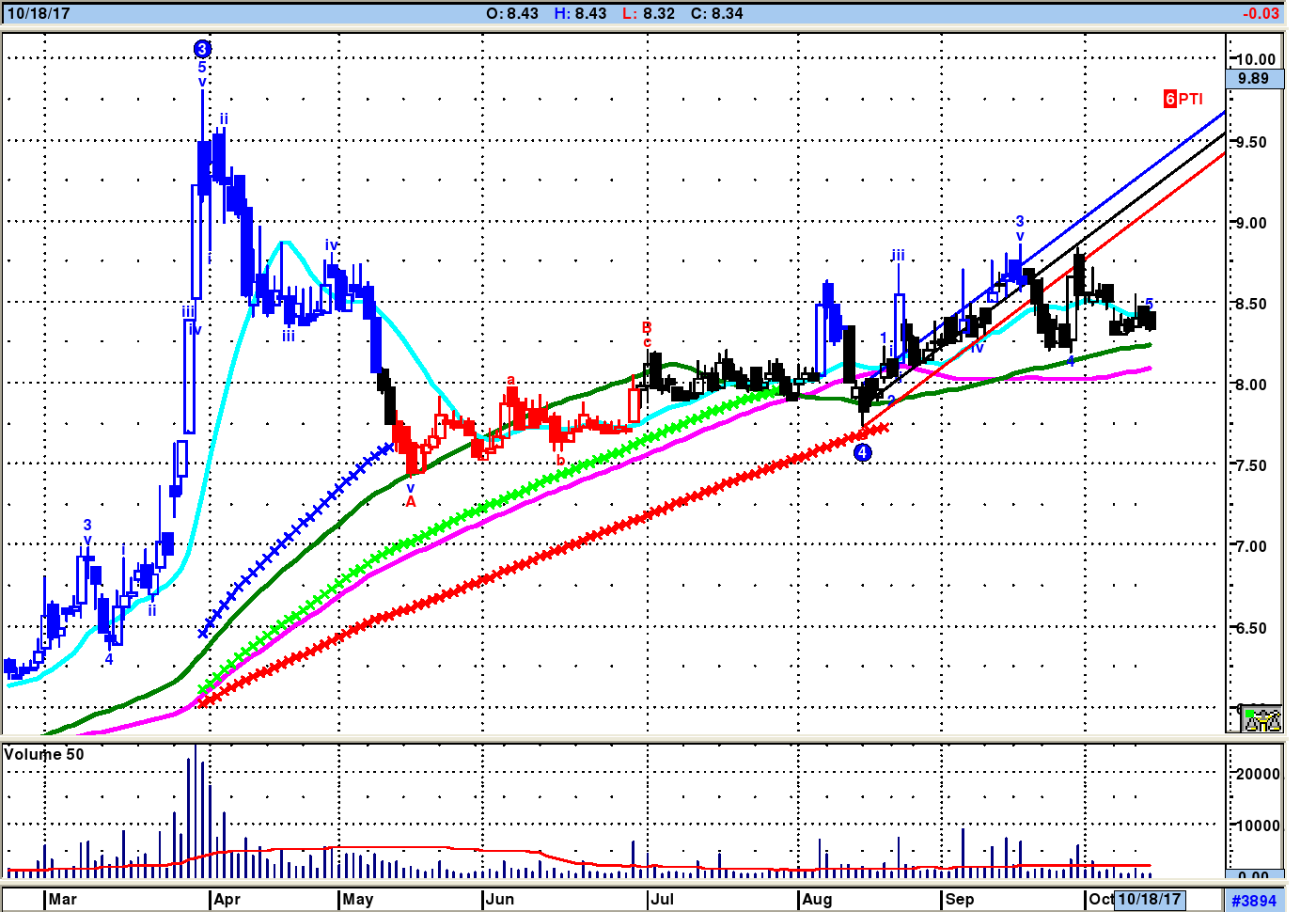This screenshot has width=1316, height=912.
Task: Click the 10/18/17 date in the header bar
Action: point(39,13)
